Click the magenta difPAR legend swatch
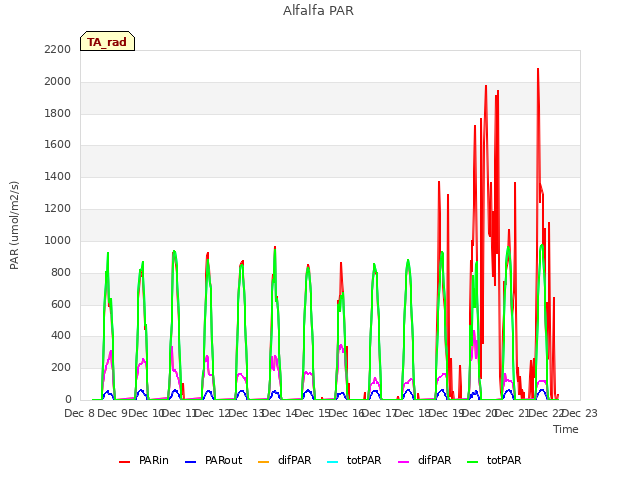Image resolution: width=640 pixels, height=480 pixels. (x=404, y=462)
